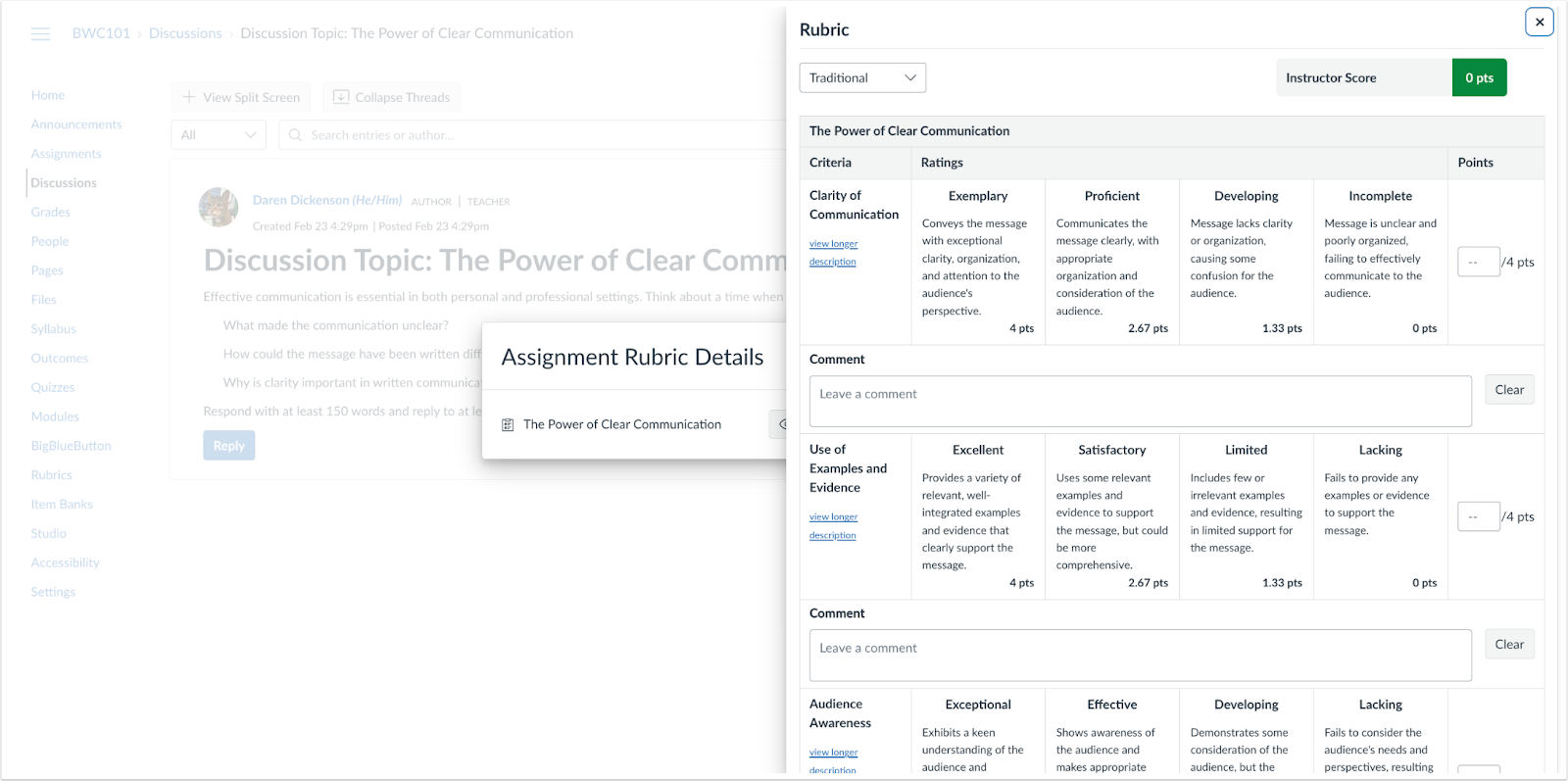The height and width of the screenshot is (781, 1568).
Task: Select Proficient rating for Clarity of Communication
Action: 1112,262
